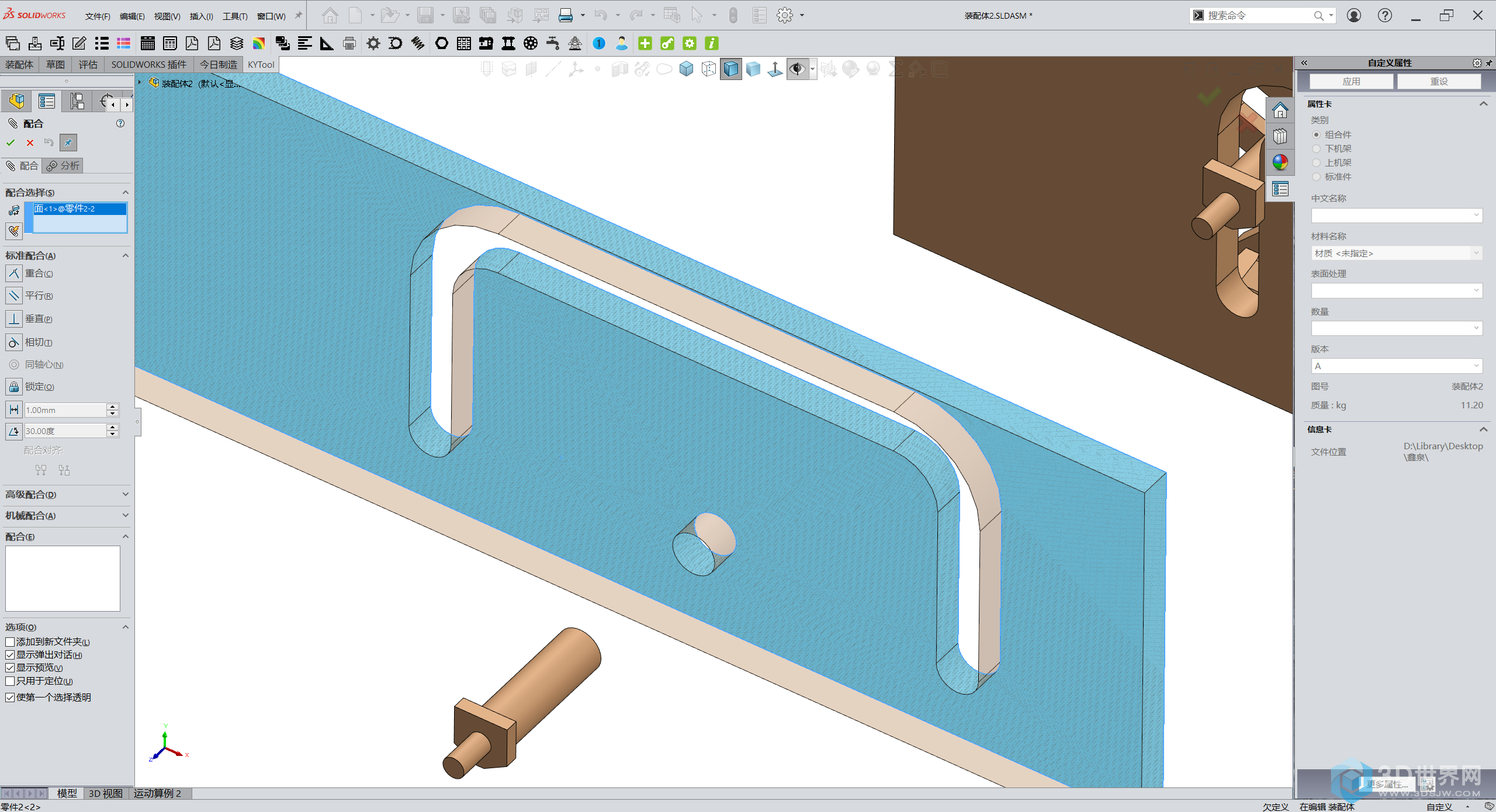Switch to the 评估 ribbon tab
Screen dimensions: 1496x812
[88, 64]
